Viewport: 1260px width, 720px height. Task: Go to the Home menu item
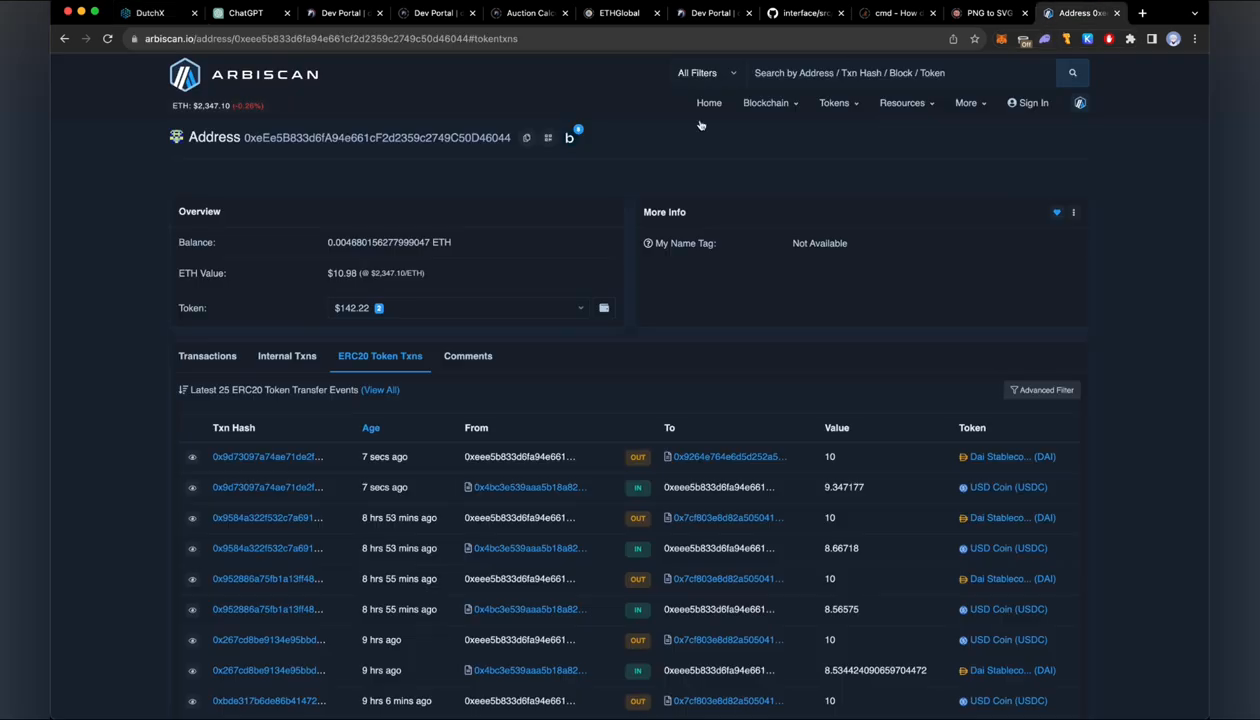(709, 103)
